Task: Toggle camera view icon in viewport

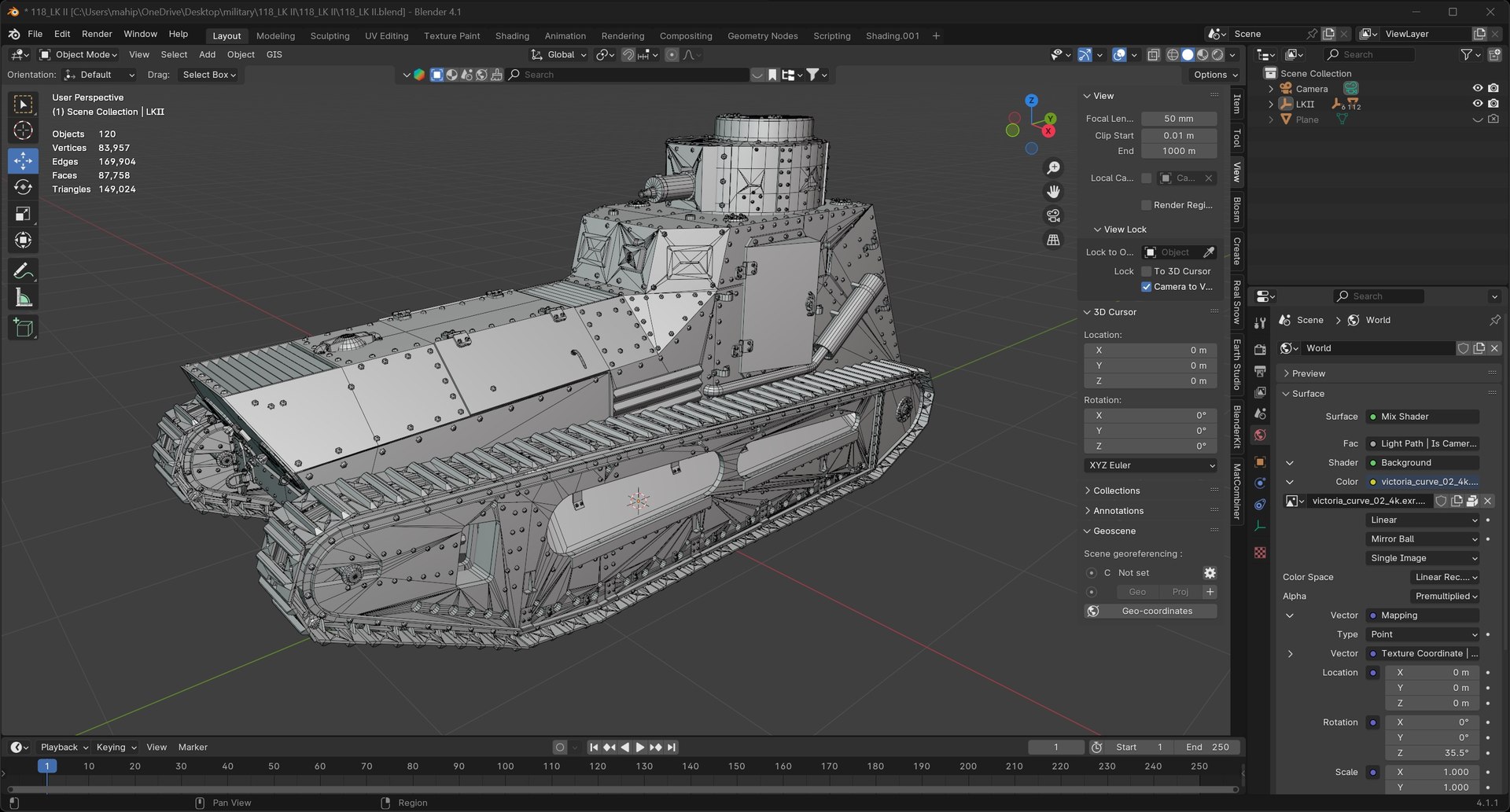Action: coord(1053,215)
